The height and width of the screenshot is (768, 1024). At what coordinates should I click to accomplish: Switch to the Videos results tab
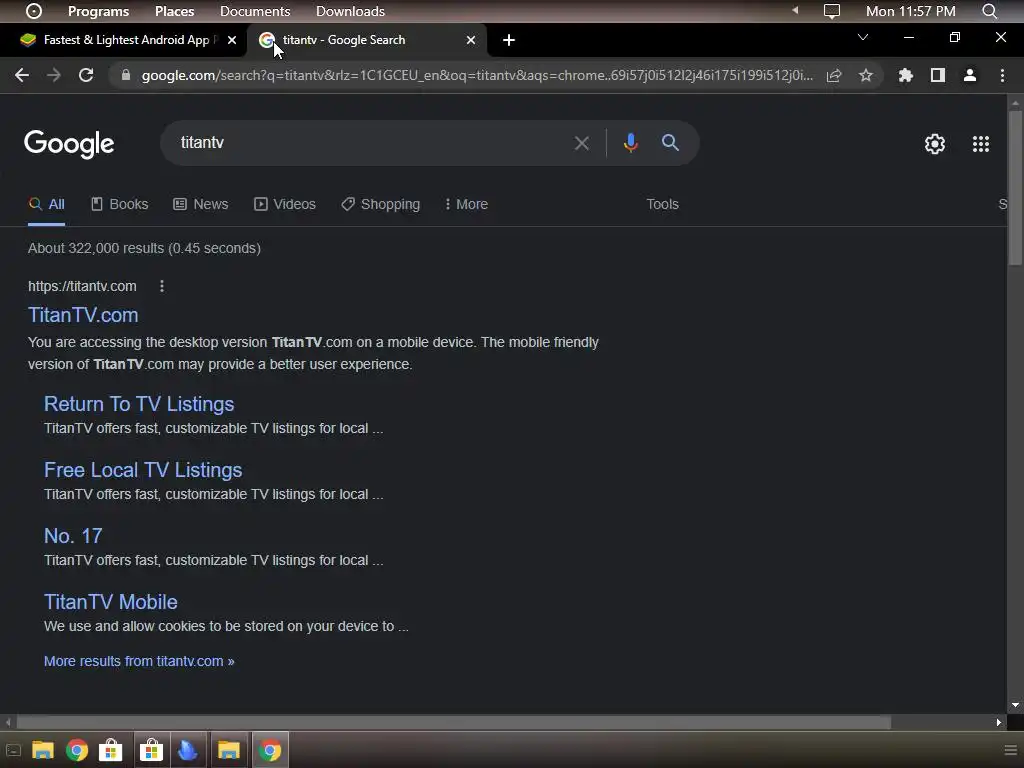285,204
